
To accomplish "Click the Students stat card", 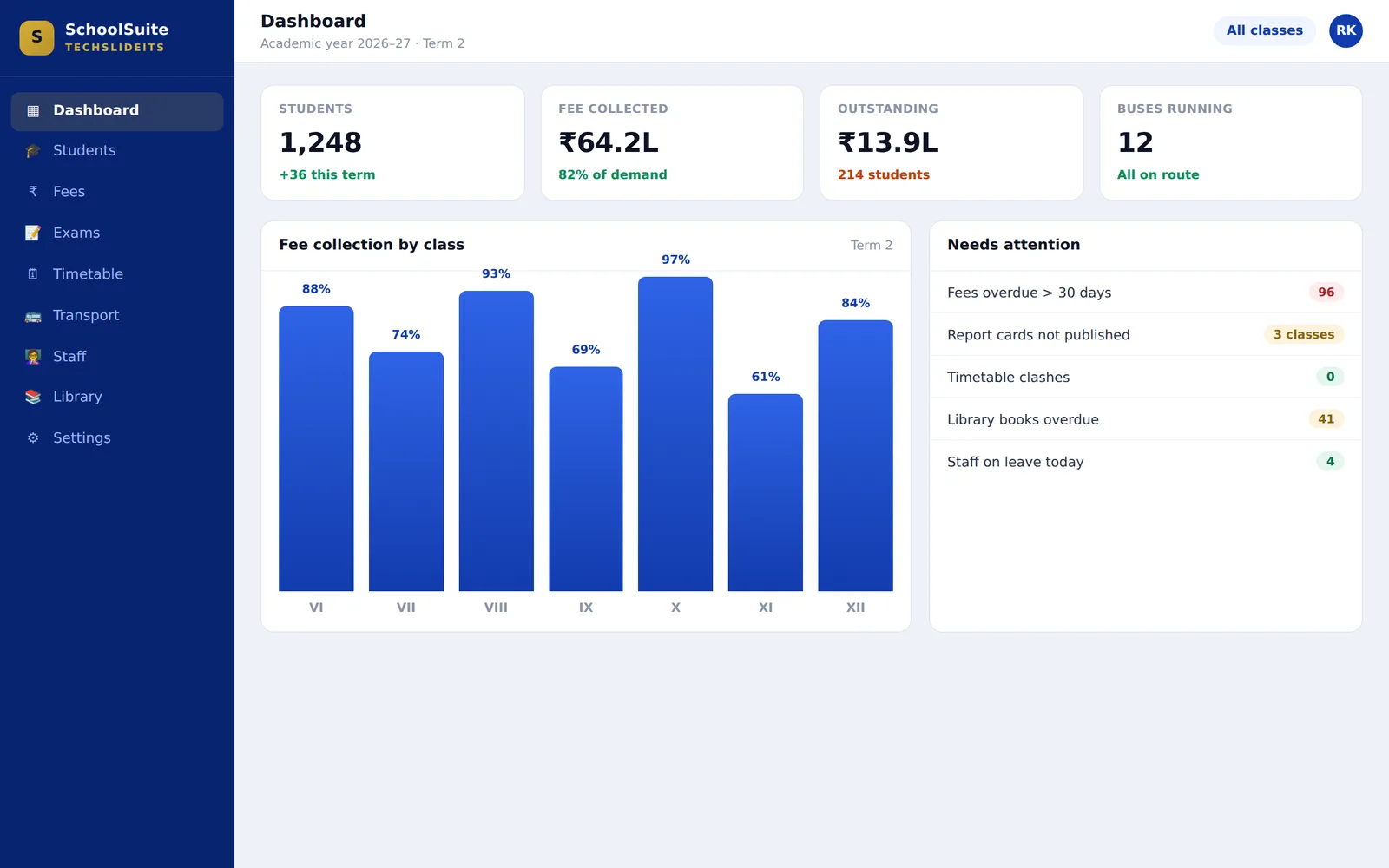I will [392, 142].
